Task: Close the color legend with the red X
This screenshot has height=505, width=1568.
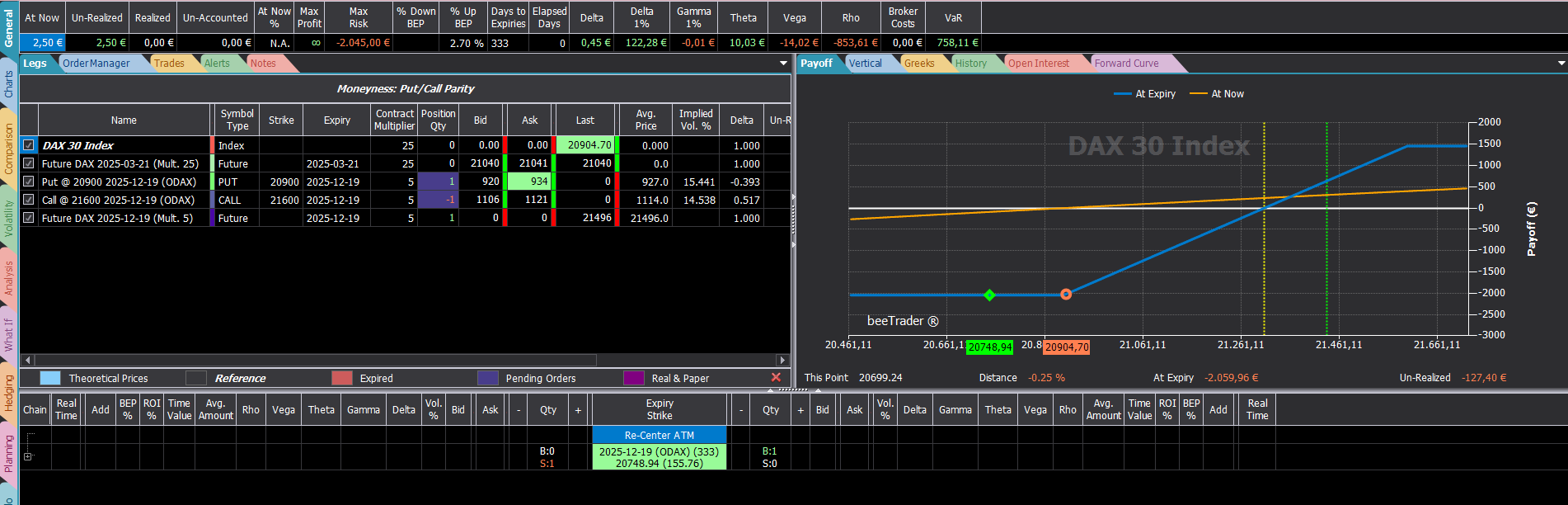Action: (776, 377)
